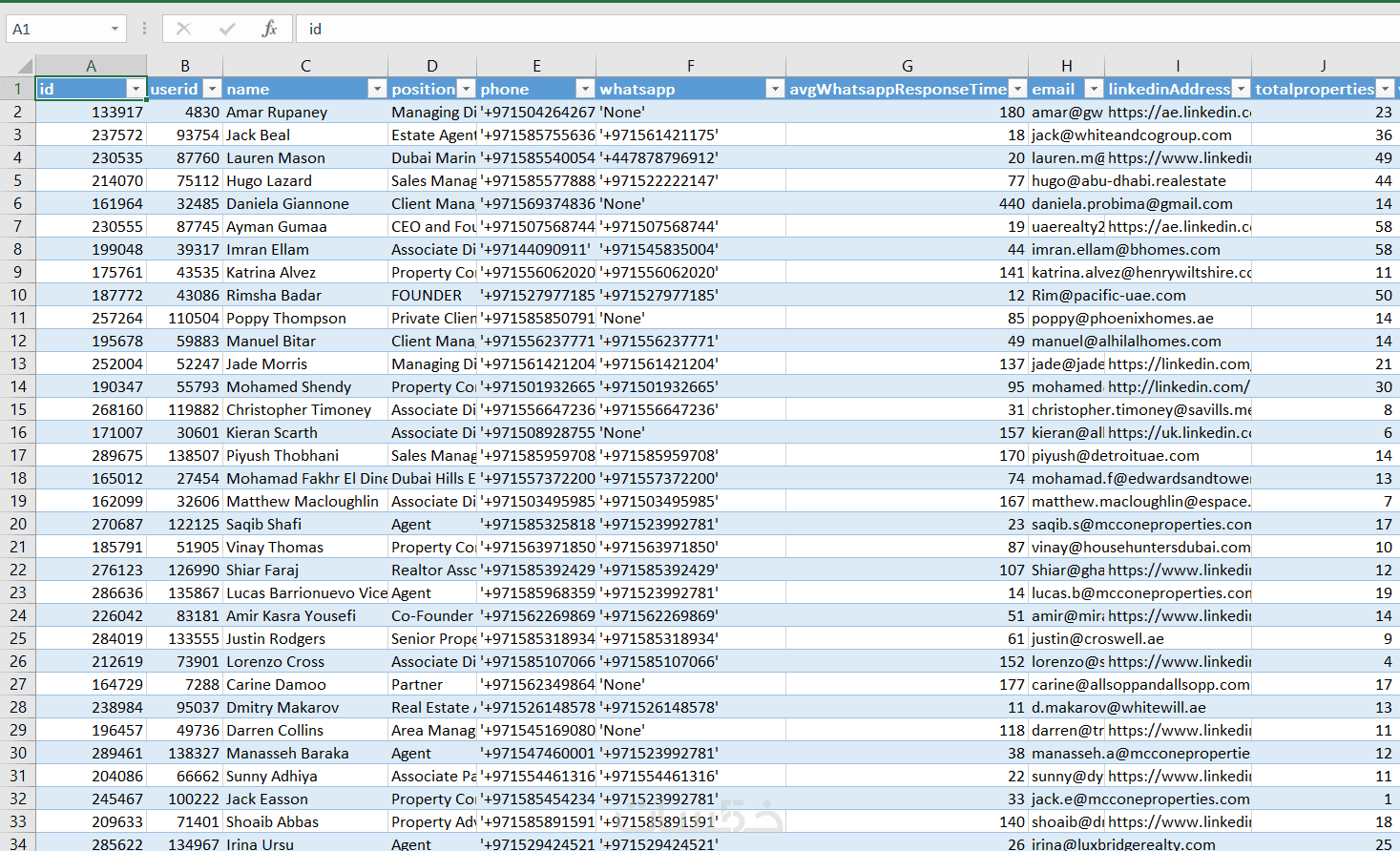The height and width of the screenshot is (851, 1400).
Task: Select column F header
Action: pyautogui.click(x=691, y=66)
